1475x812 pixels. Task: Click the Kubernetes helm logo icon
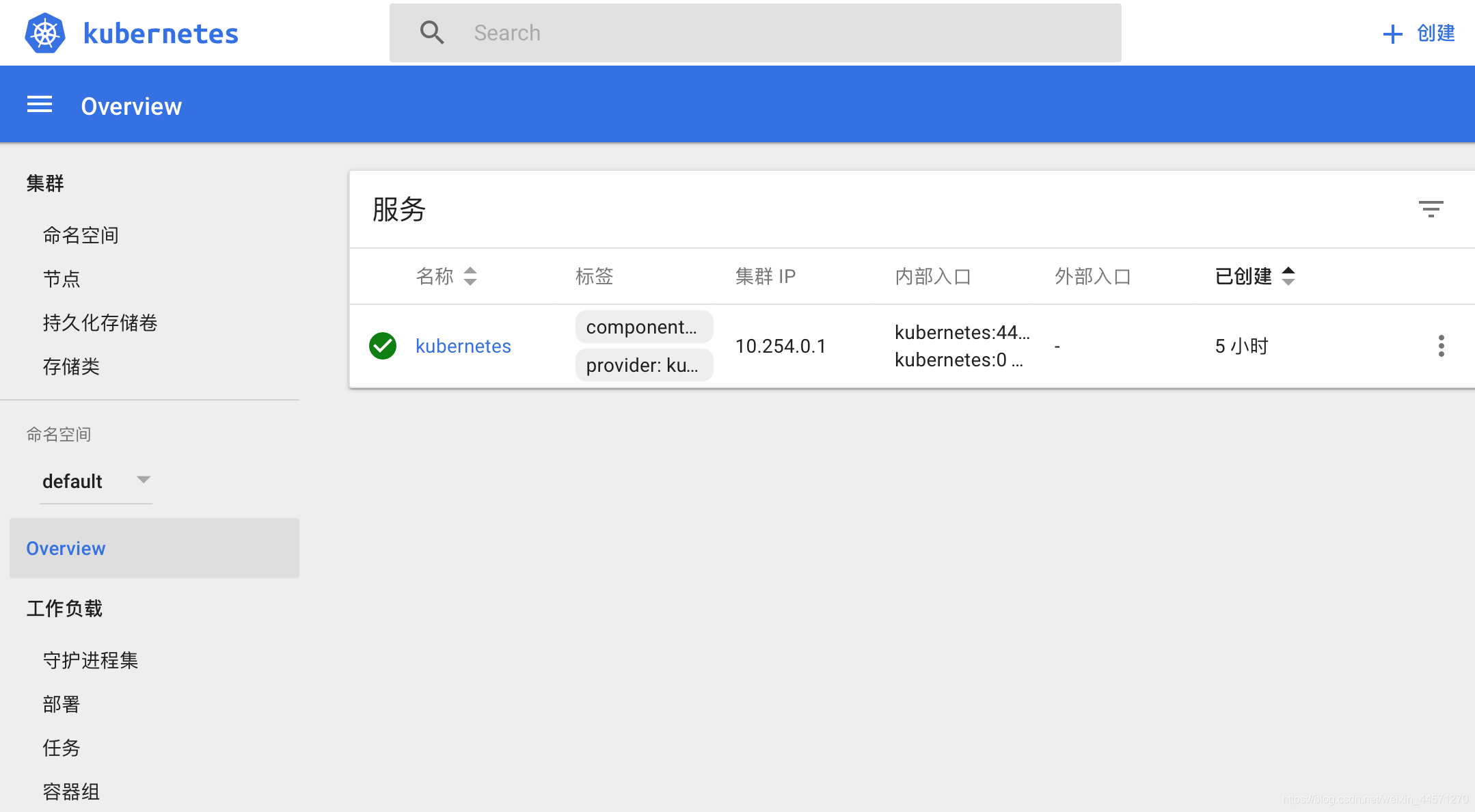click(x=45, y=33)
